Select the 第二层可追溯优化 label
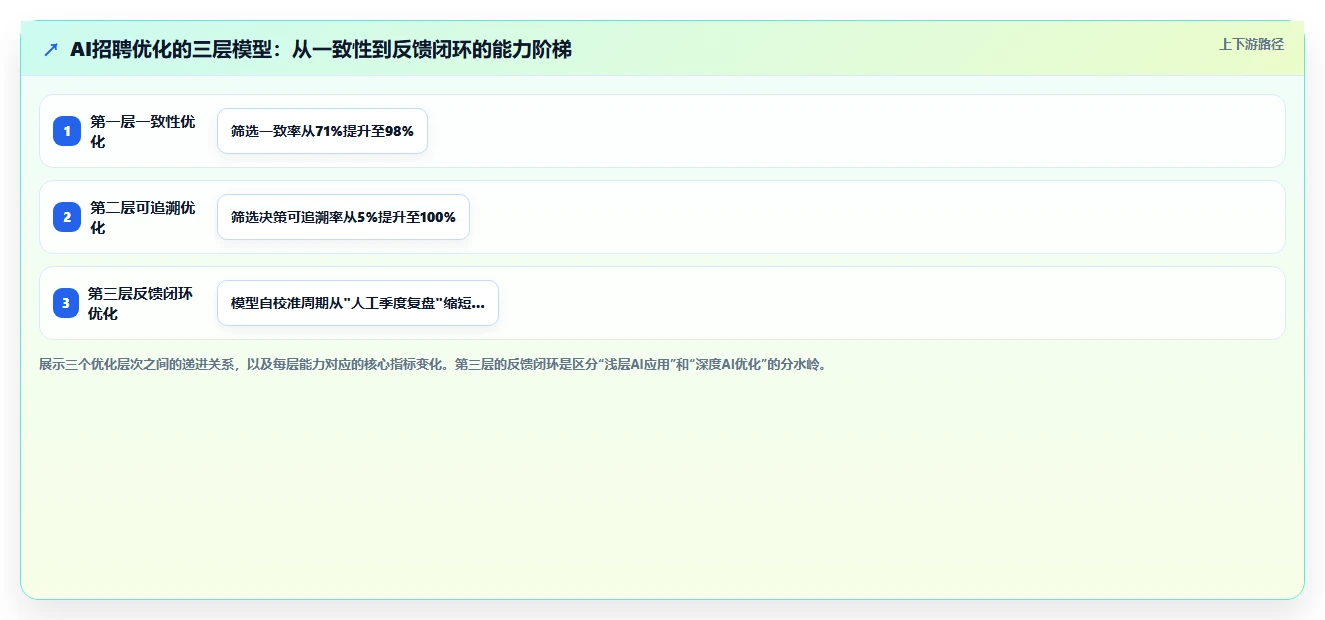 coord(143,217)
